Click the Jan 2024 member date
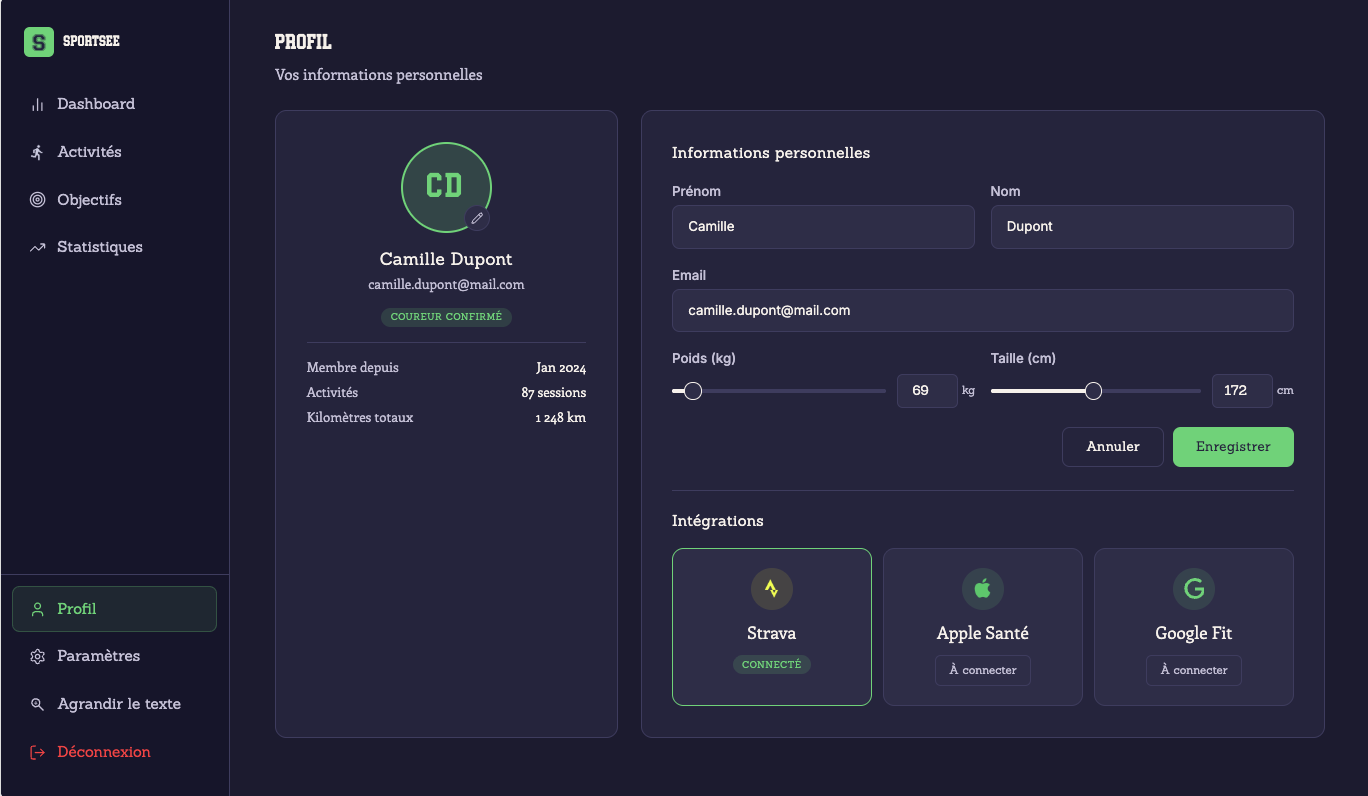 561,368
